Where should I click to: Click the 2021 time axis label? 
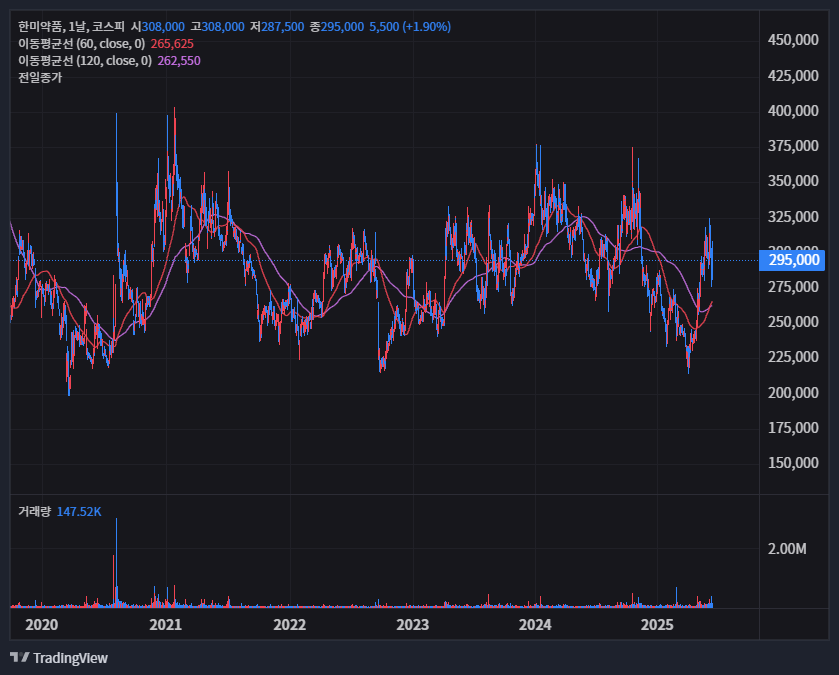[x=165, y=625]
